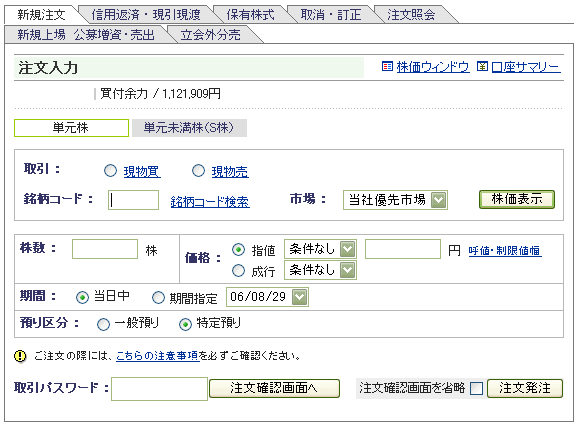Click the 株価表示 button
This screenshot has width=578, height=426.
[517, 199]
